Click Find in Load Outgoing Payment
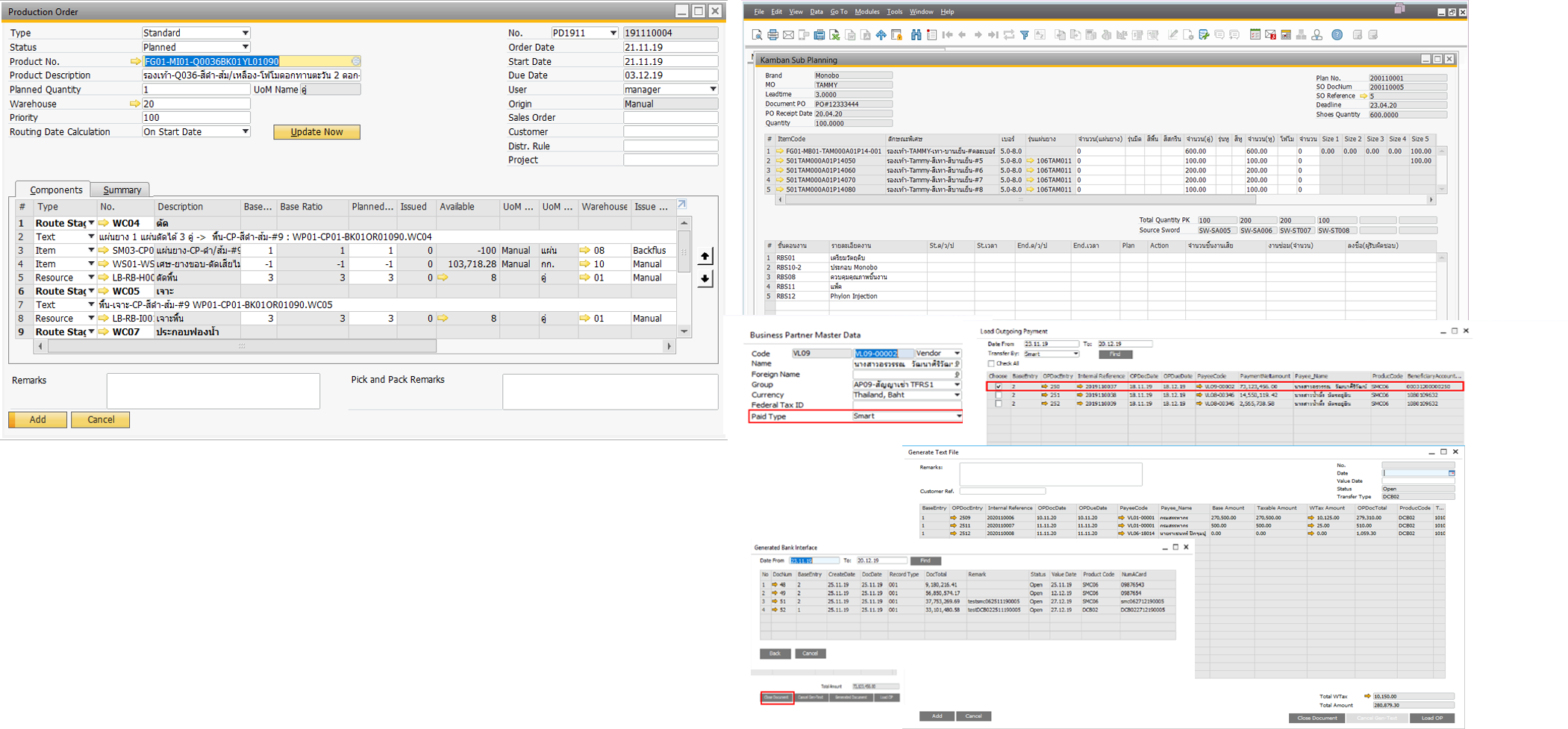 coord(1115,354)
